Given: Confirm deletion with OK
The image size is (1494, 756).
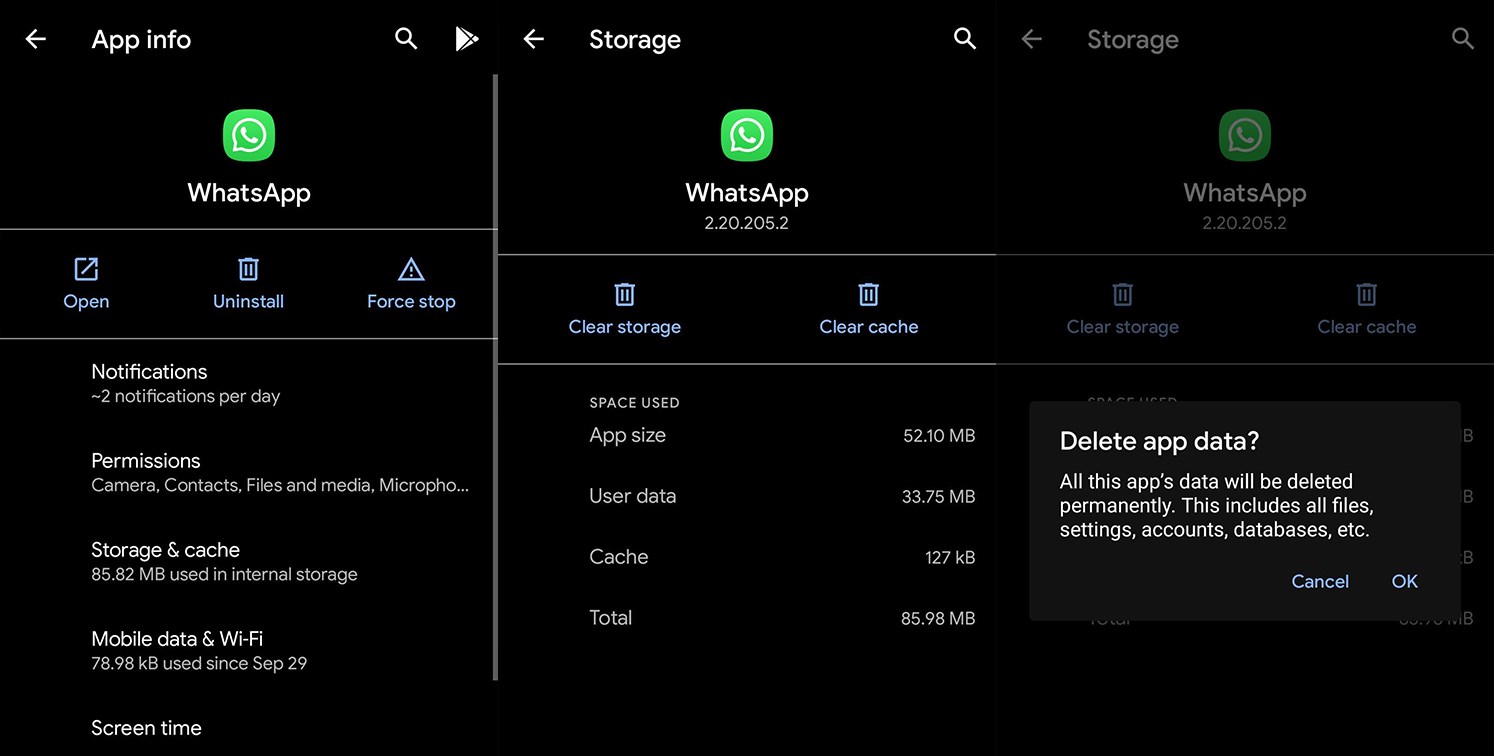Looking at the screenshot, I should point(1405,581).
